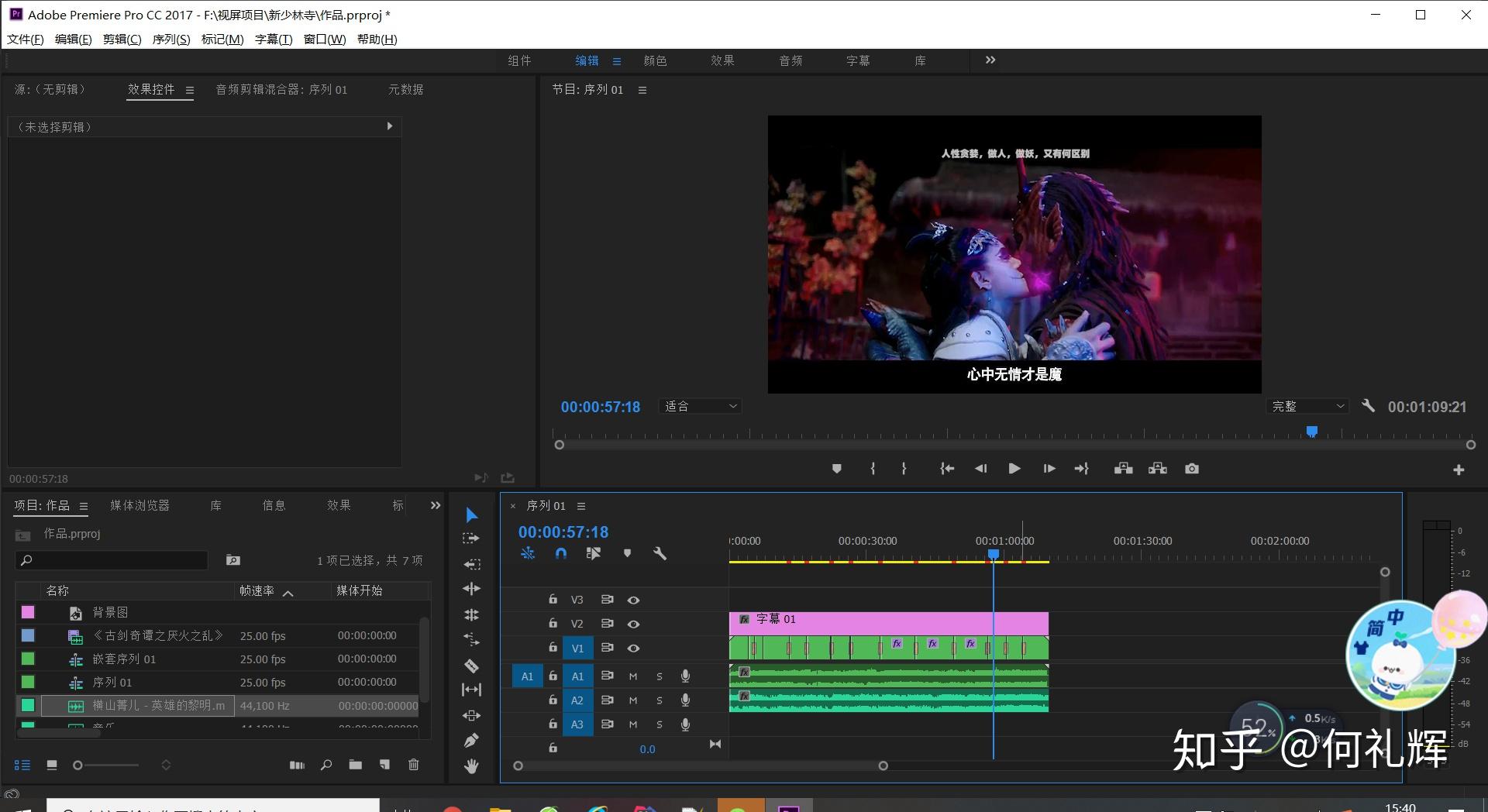The image size is (1488, 812).
Task: Open the playback resolution dropdown showing 完整
Action: pos(1308,406)
